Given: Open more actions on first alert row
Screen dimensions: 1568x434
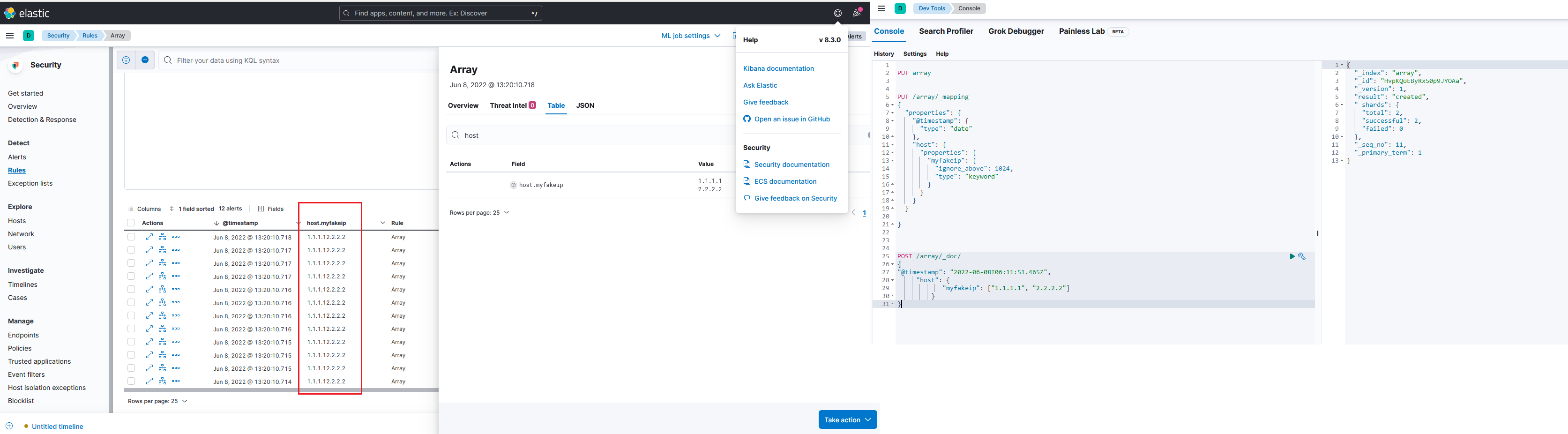Looking at the screenshot, I should pyautogui.click(x=176, y=237).
